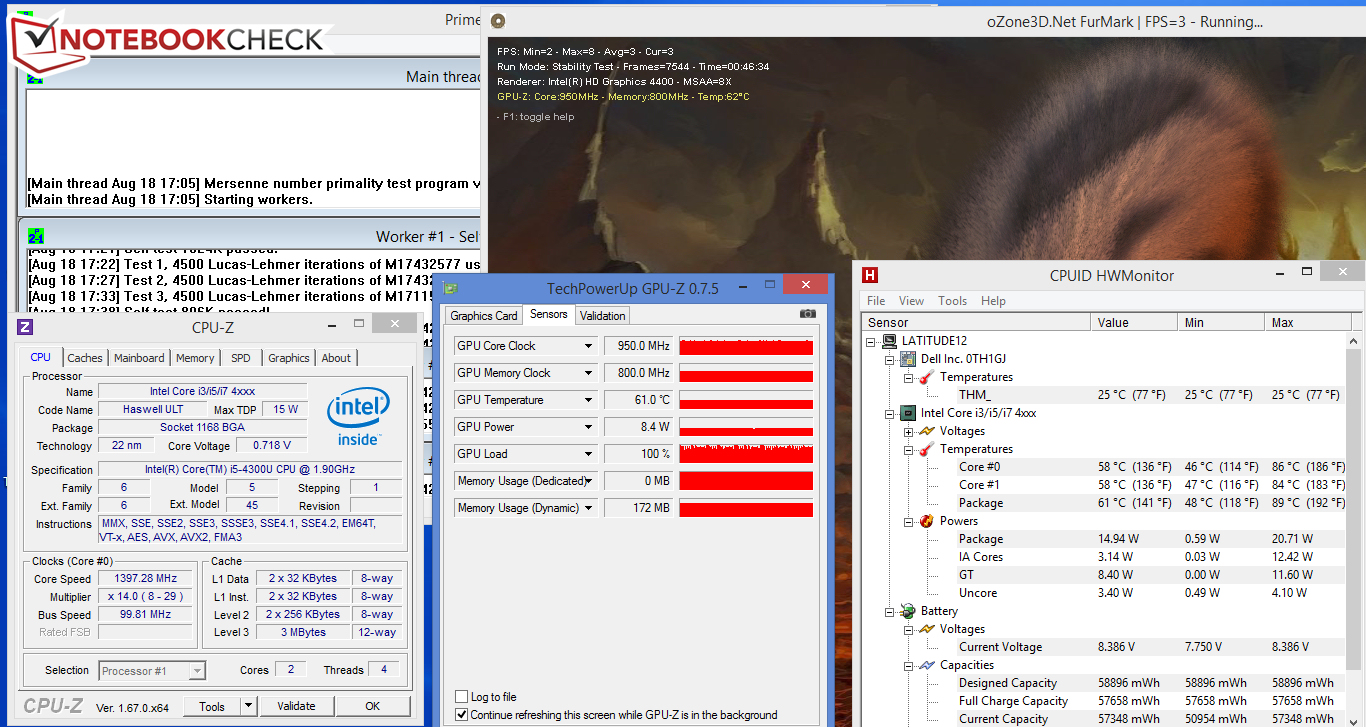Open the View menu in HWMonitor
Image resolution: width=1366 pixels, height=727 pixels.
911,301
